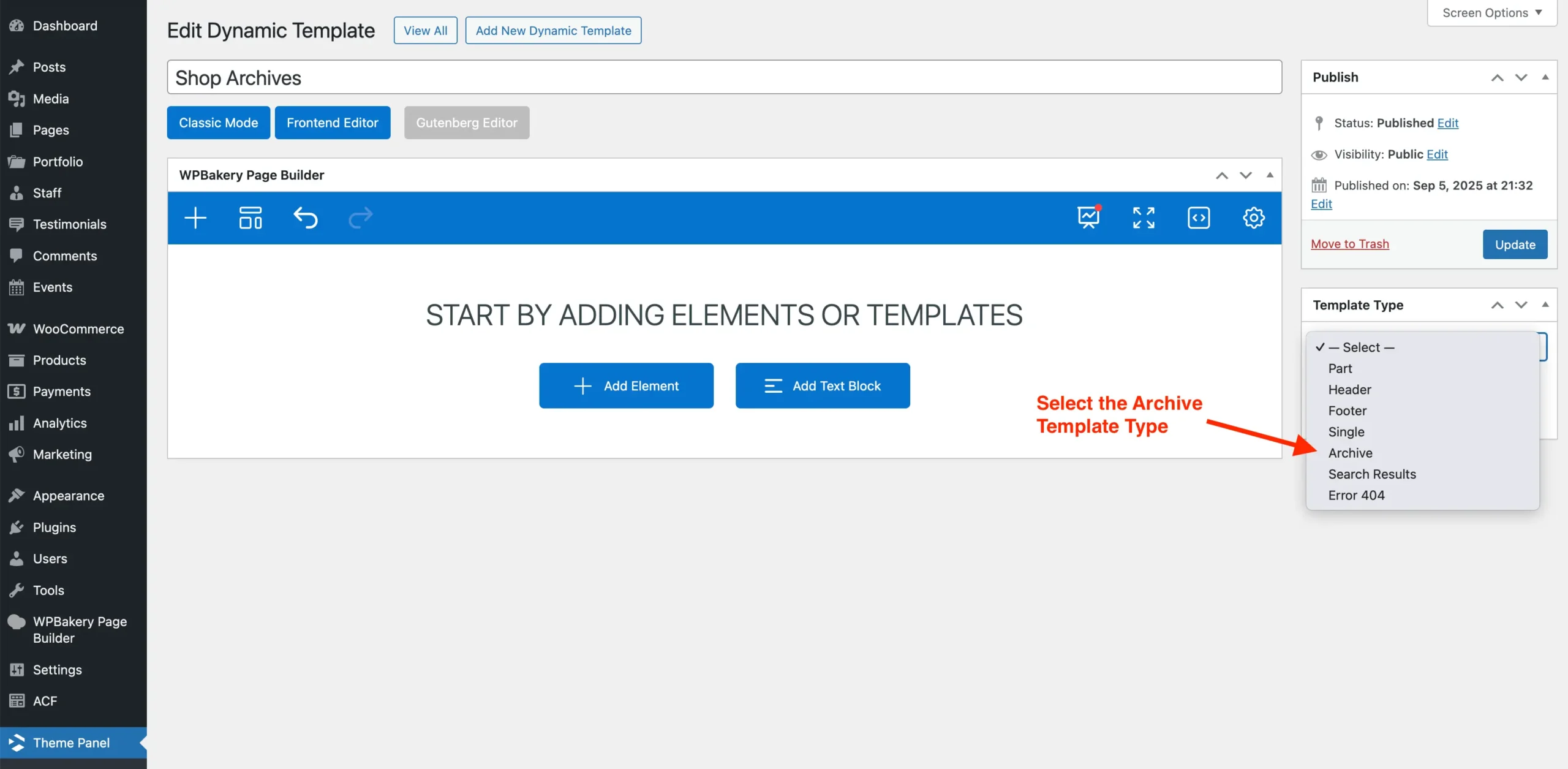1568x769 pixels.
Task: Toggle fullscreen editing mode
Action: [x=1144, y=218]
